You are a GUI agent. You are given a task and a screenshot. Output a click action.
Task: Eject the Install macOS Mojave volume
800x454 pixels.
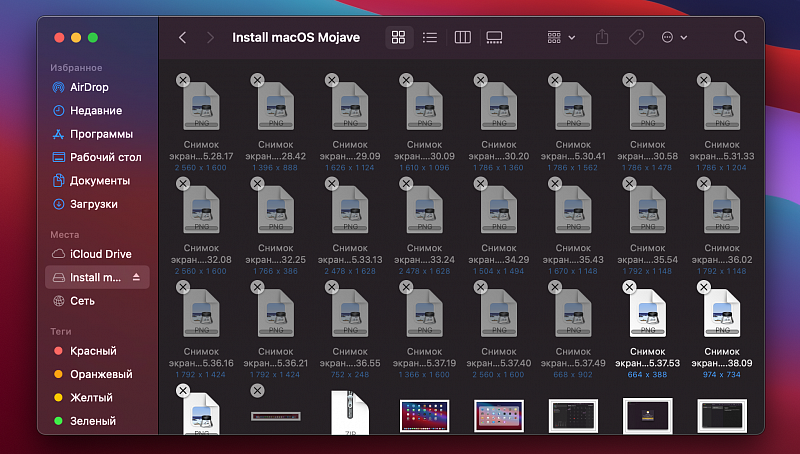(137, 277)
